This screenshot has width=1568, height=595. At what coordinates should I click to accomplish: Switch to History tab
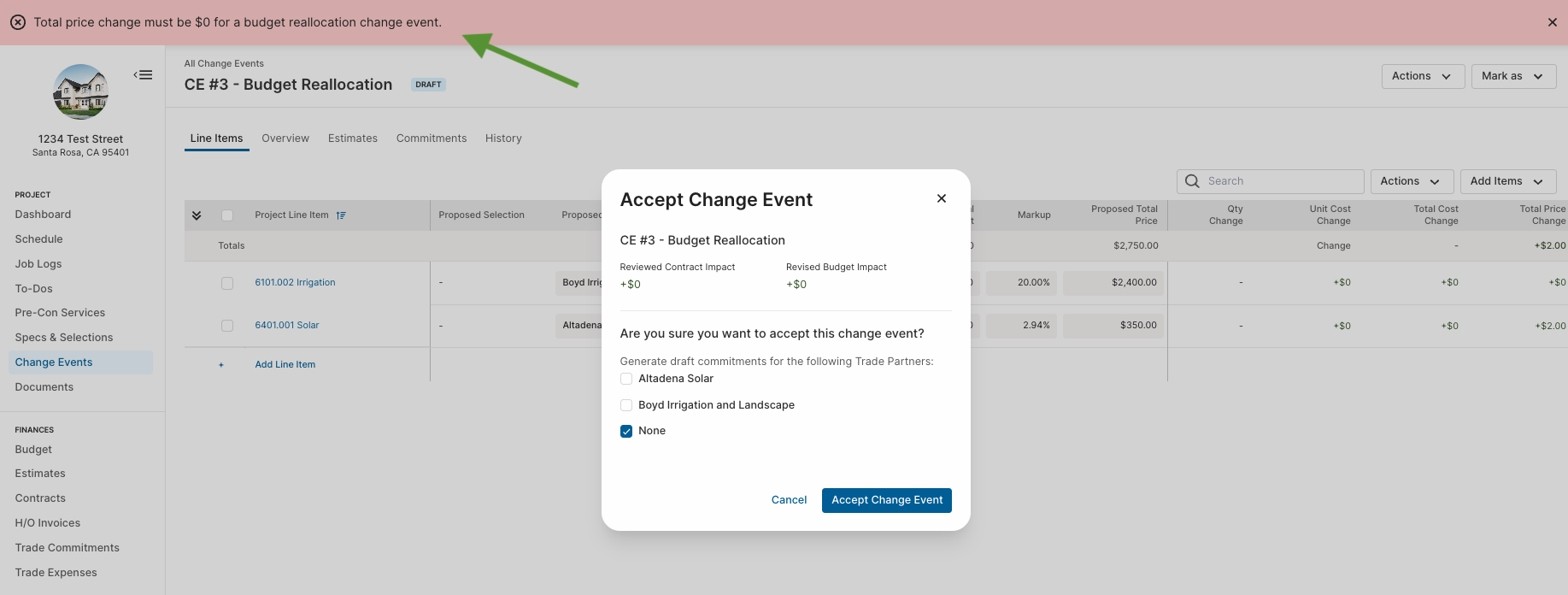[x=503, y=138]
